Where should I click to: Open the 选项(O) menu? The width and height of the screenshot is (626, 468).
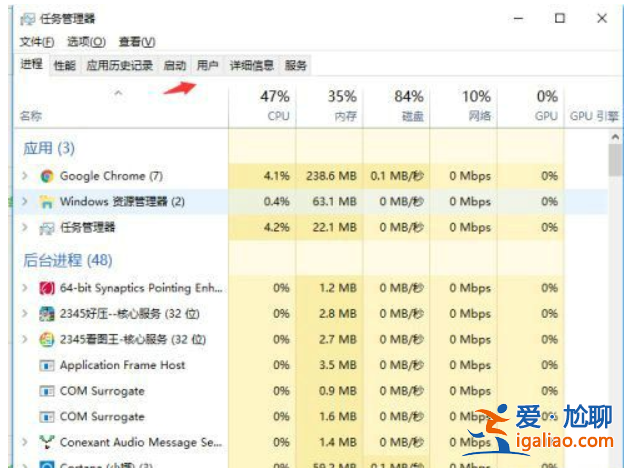pos(86,42)
